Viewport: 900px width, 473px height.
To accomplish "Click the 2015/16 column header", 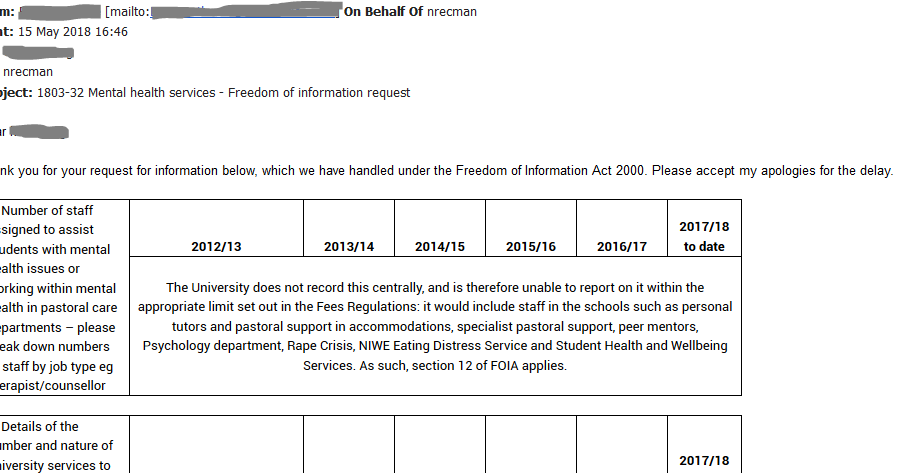I will click(531, 246).
